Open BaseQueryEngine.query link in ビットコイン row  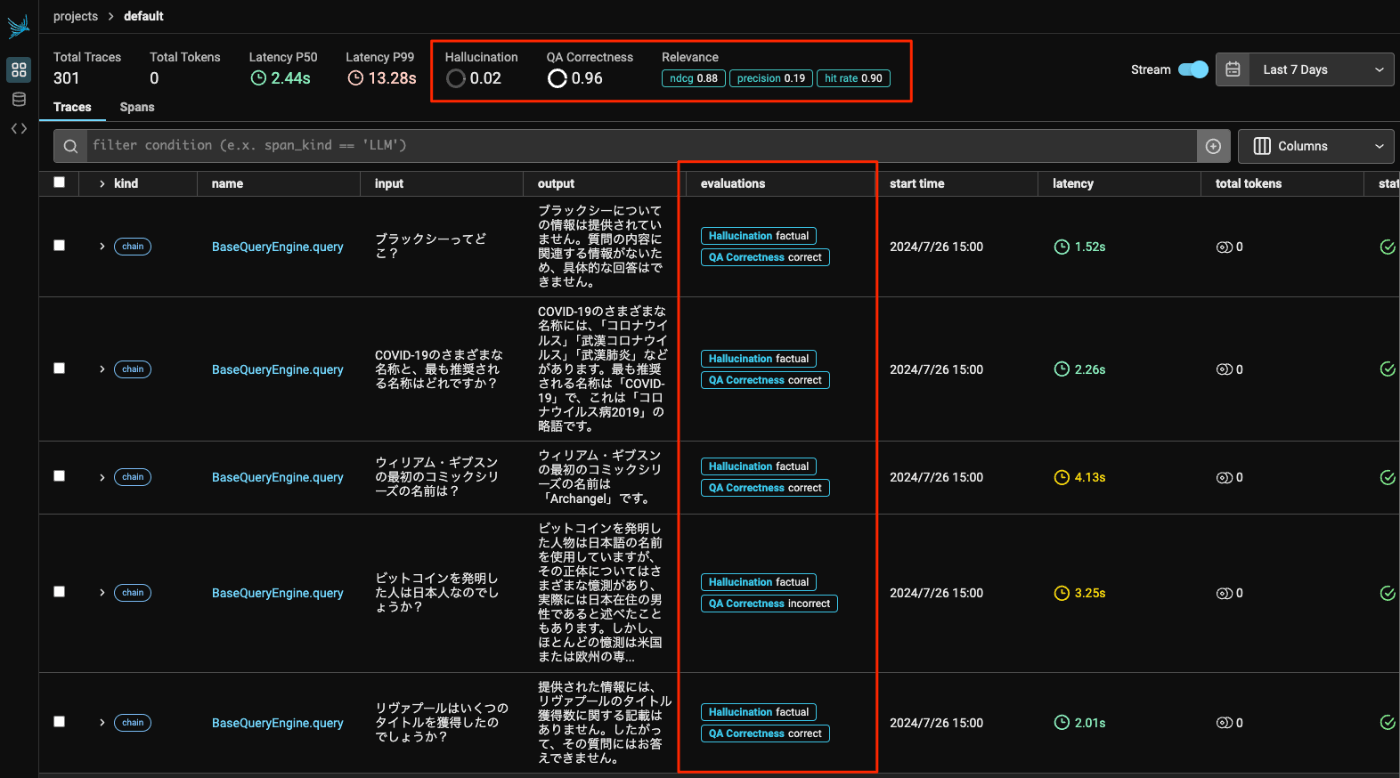277,593
